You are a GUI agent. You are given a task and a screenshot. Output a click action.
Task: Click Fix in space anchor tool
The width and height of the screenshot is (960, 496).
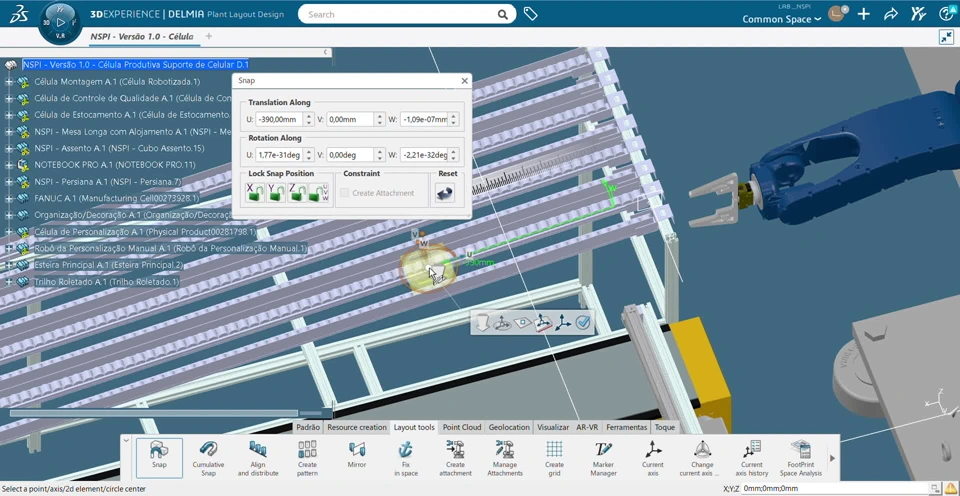[406, 458]
